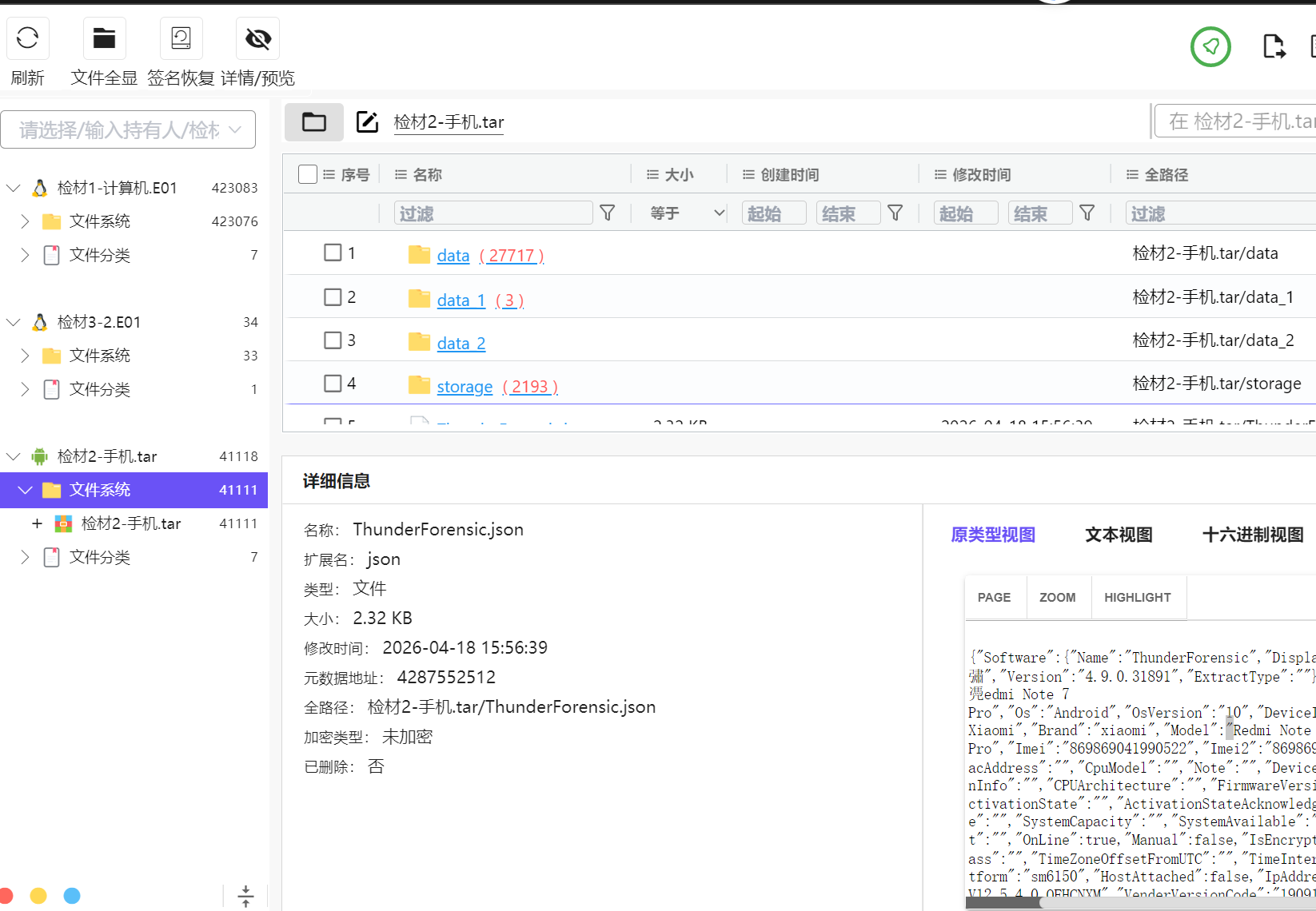The height and width of the screenshot is (911, 1316).
Task: Click the 全路径 column menu icon
Action: pos(1132,174)
